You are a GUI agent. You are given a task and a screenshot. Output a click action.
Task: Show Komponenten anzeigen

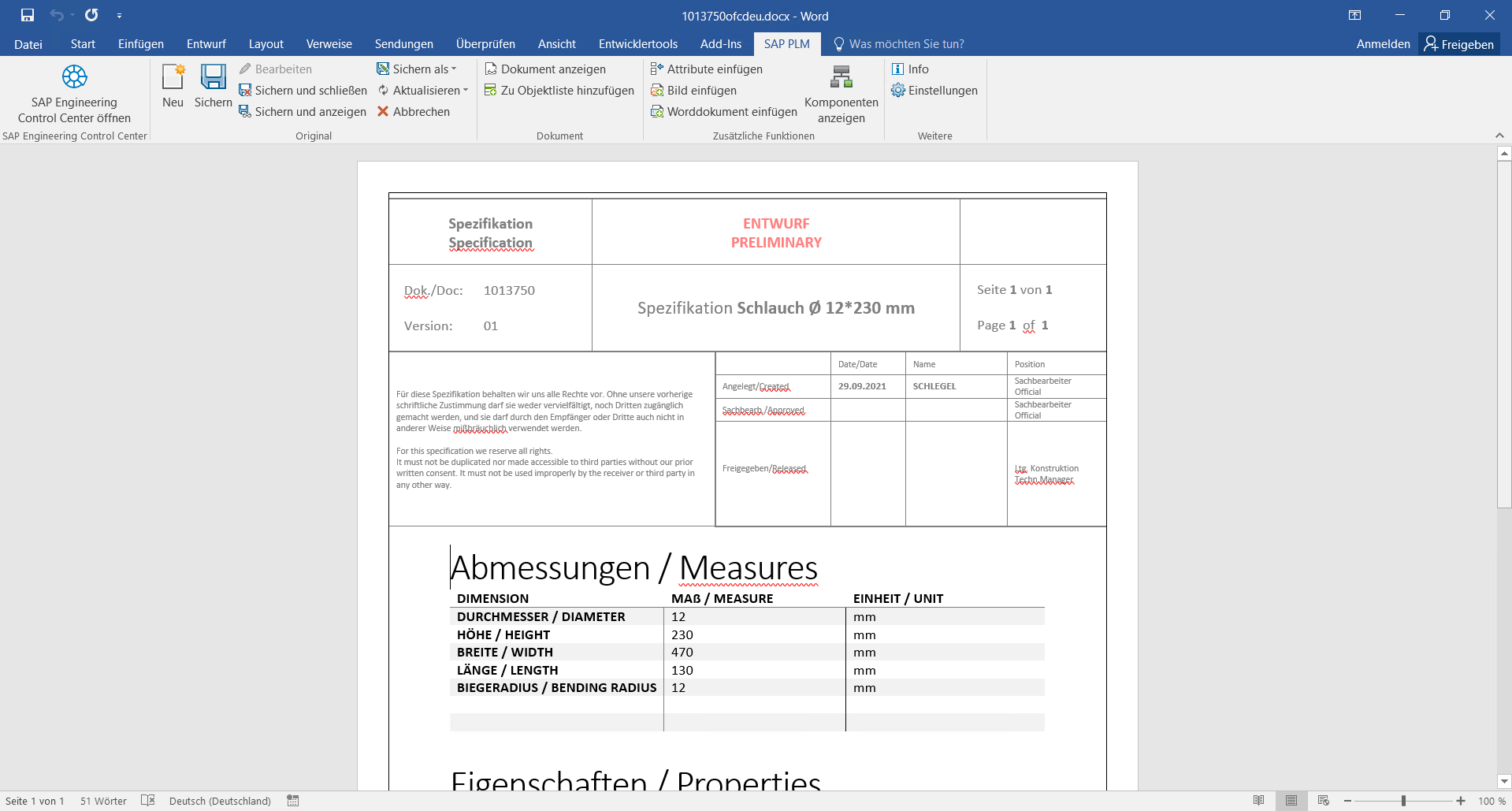pos(841,94)
